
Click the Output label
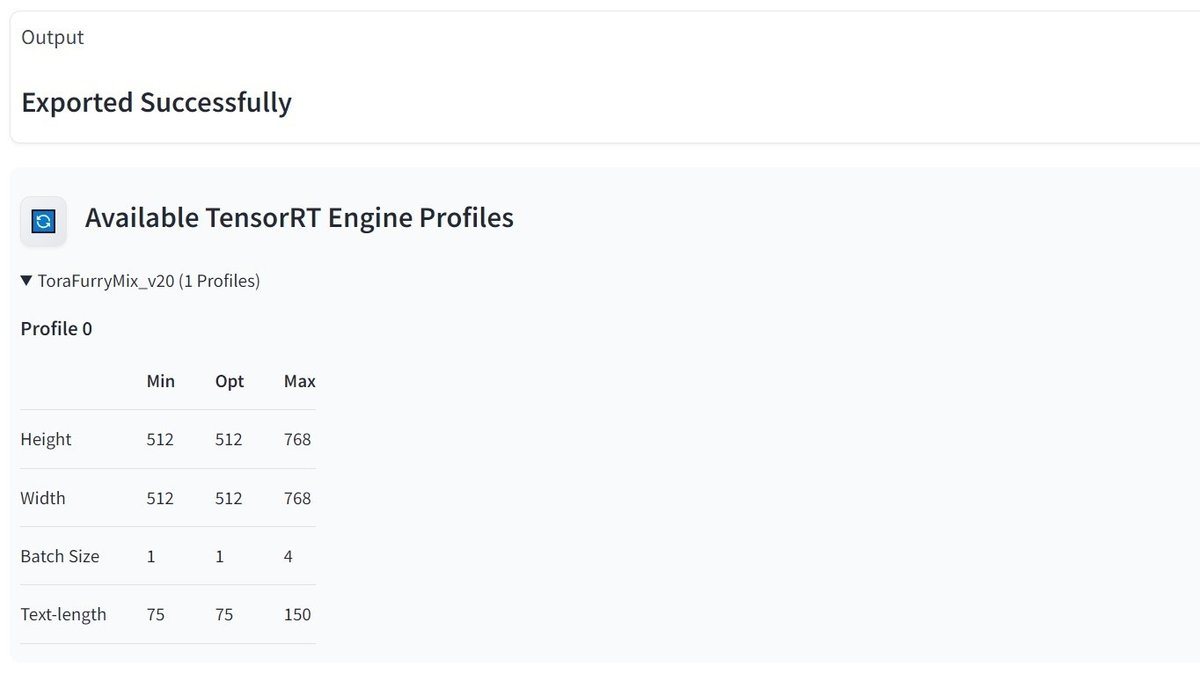point(52,37)
